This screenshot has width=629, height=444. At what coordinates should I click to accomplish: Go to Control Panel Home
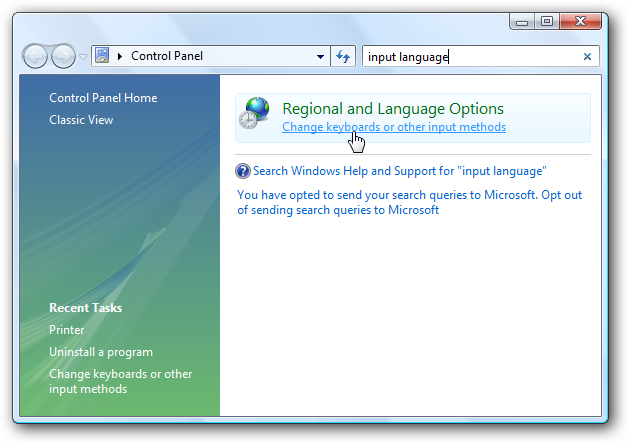[x=103, y=98]
